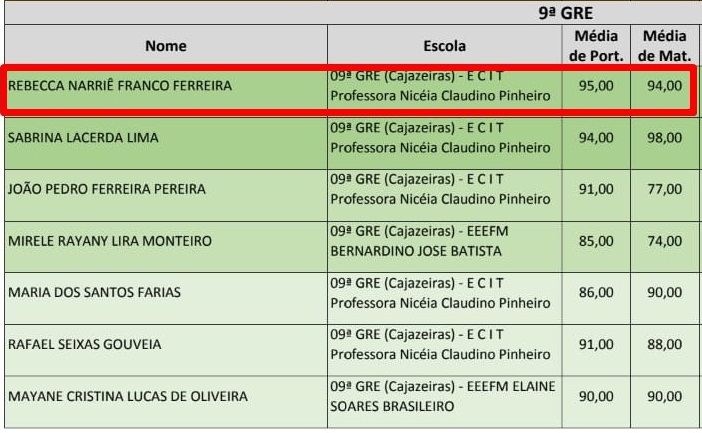Select the "Escola" column header
Image resolution: width=702 pixels, height=433 pixels.
pos(444,46)
